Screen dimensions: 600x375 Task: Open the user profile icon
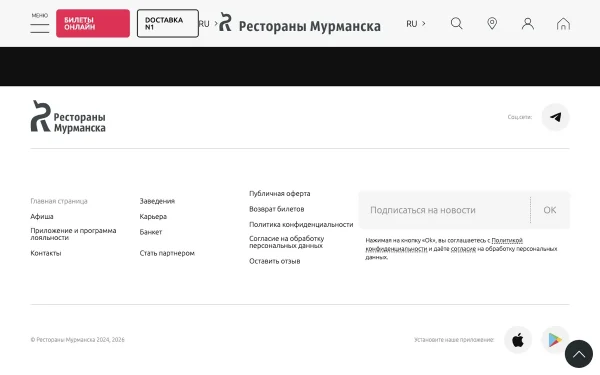(x=528, y=24)
